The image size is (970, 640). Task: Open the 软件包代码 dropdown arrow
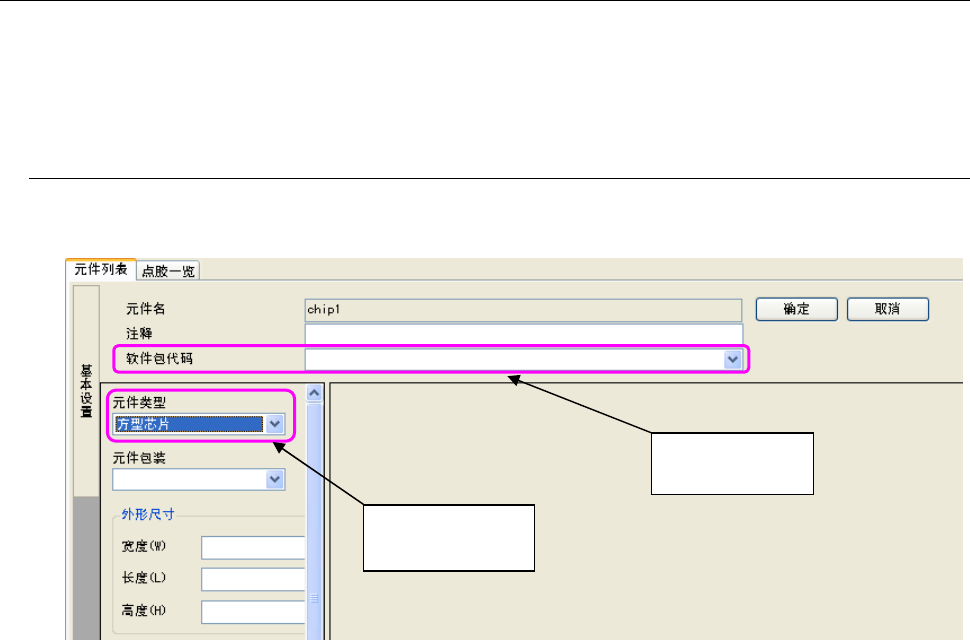click(x=732, y=359)
